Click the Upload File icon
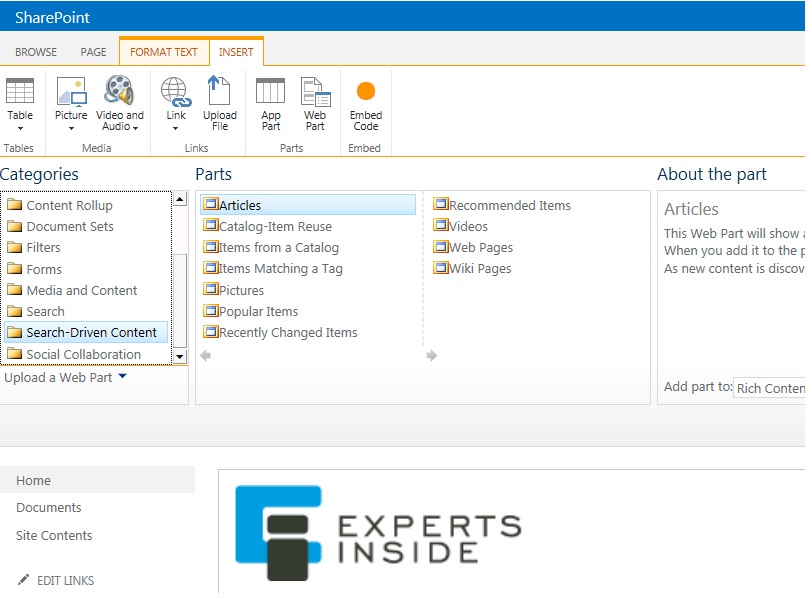This screenshot has height=612, width=812. pos(219,100)
